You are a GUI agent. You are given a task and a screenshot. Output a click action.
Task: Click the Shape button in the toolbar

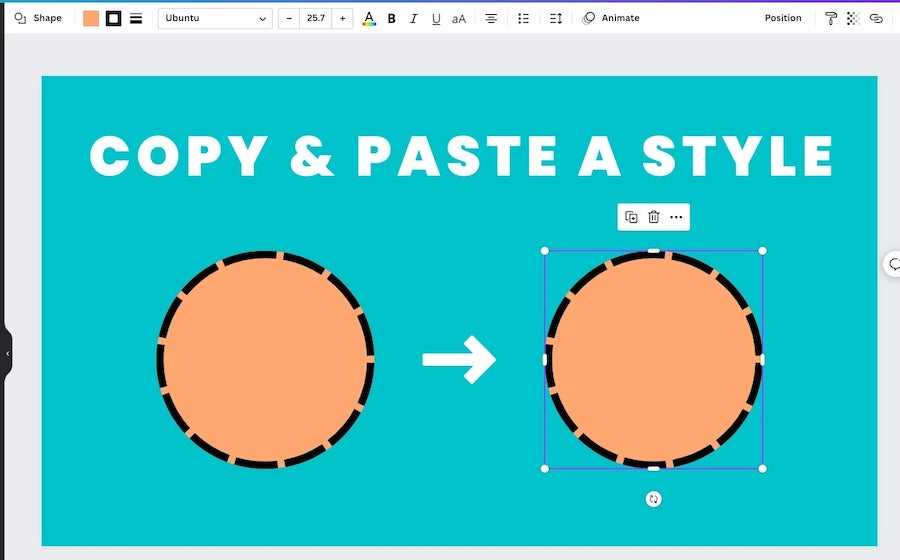point(38,18)
